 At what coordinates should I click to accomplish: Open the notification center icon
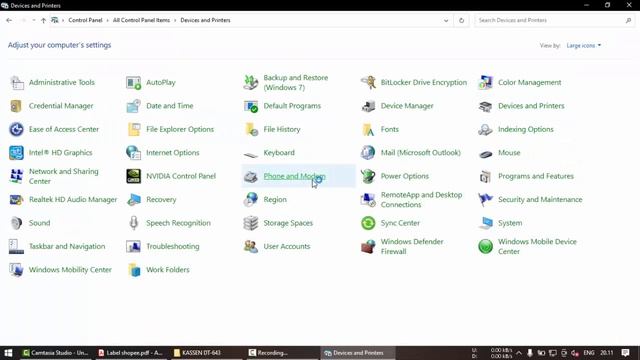click(625, 353)
